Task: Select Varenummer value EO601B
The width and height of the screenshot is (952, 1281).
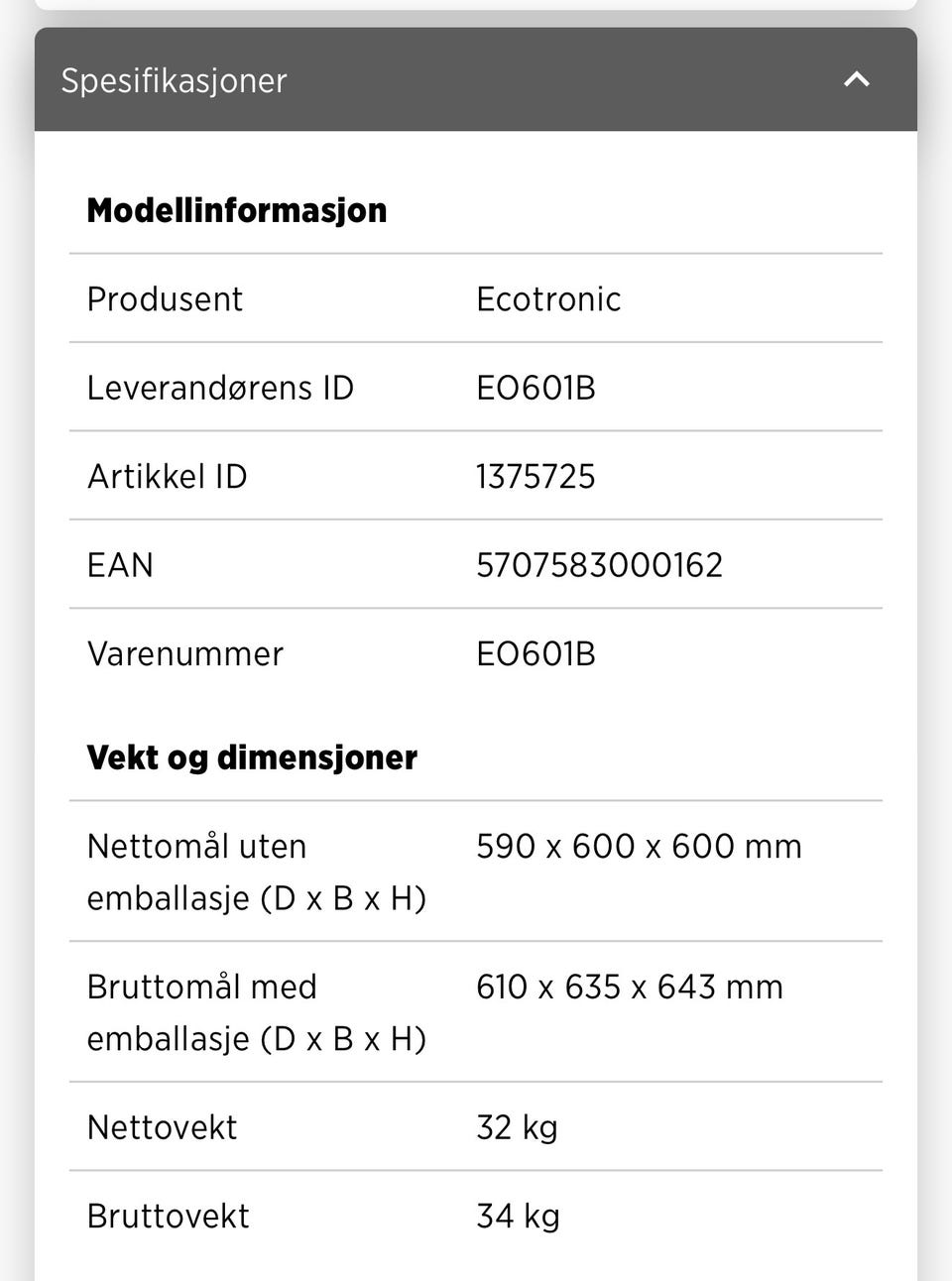Action: pyautogui.click(x=535, y=653)
